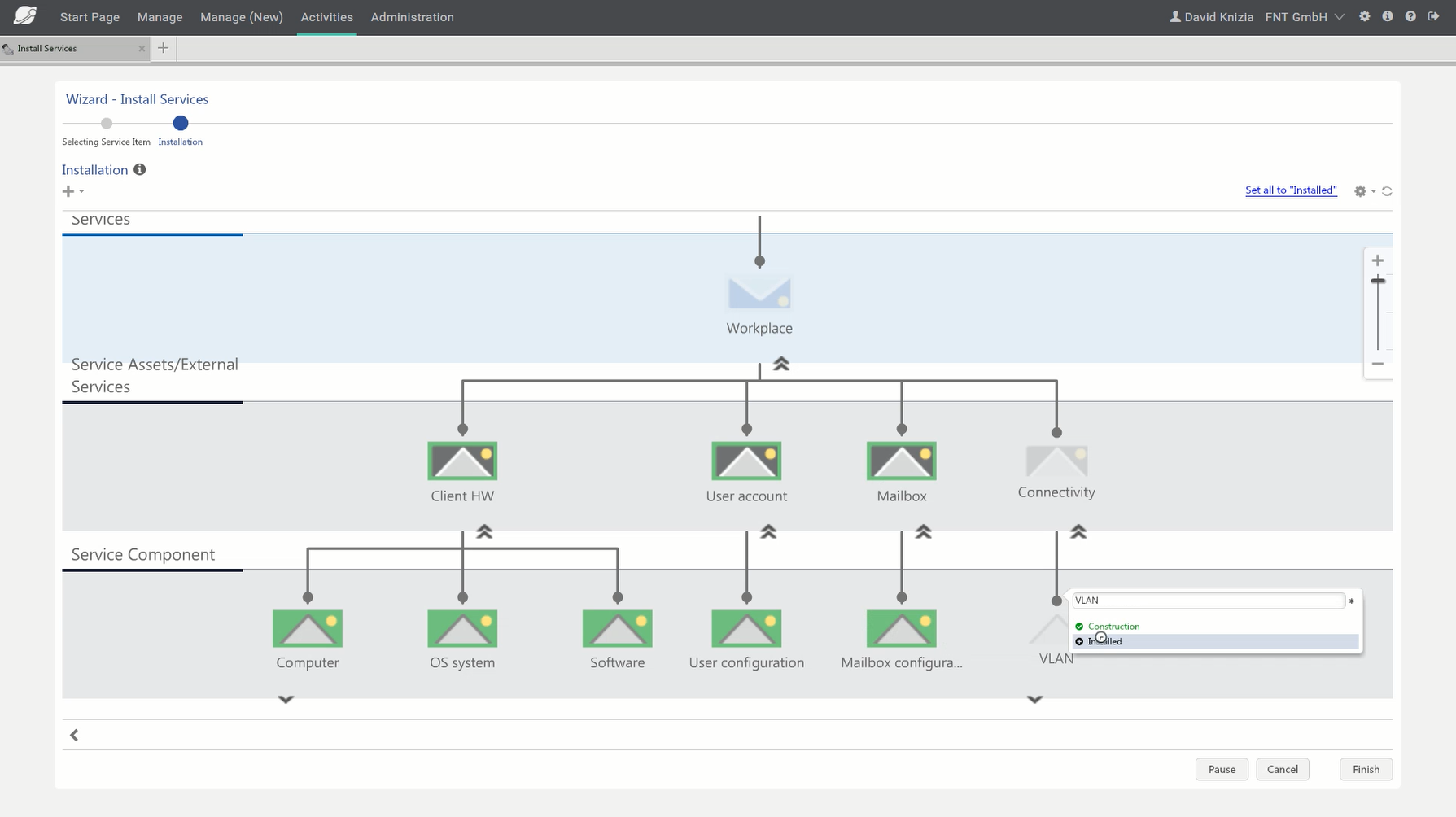Viewport: 1456px width, 817px height.
Task: Open the Manage menu
Action: (x=160, y=17)
